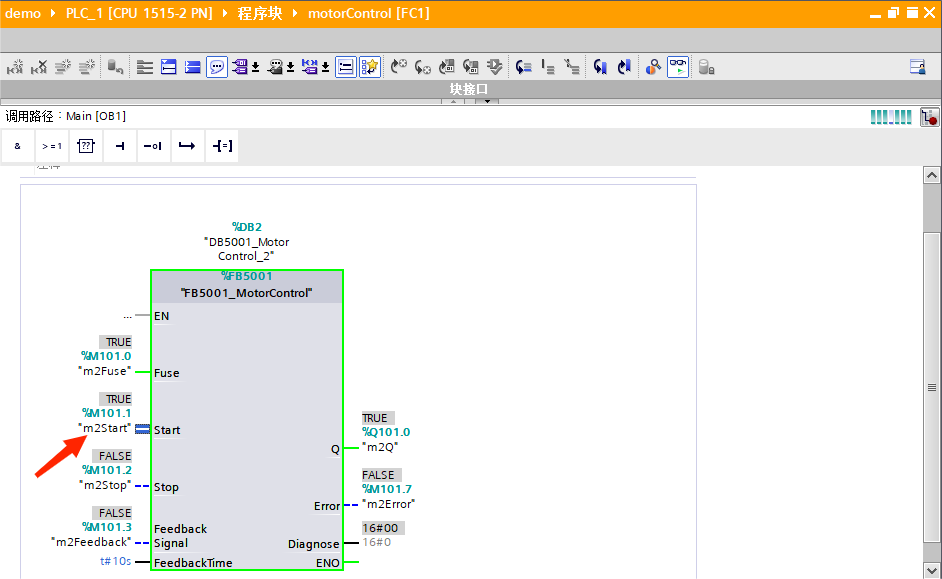Insert an AND box from favorites
The height and width of the screenshot is (579, 942).
point(17,146)
